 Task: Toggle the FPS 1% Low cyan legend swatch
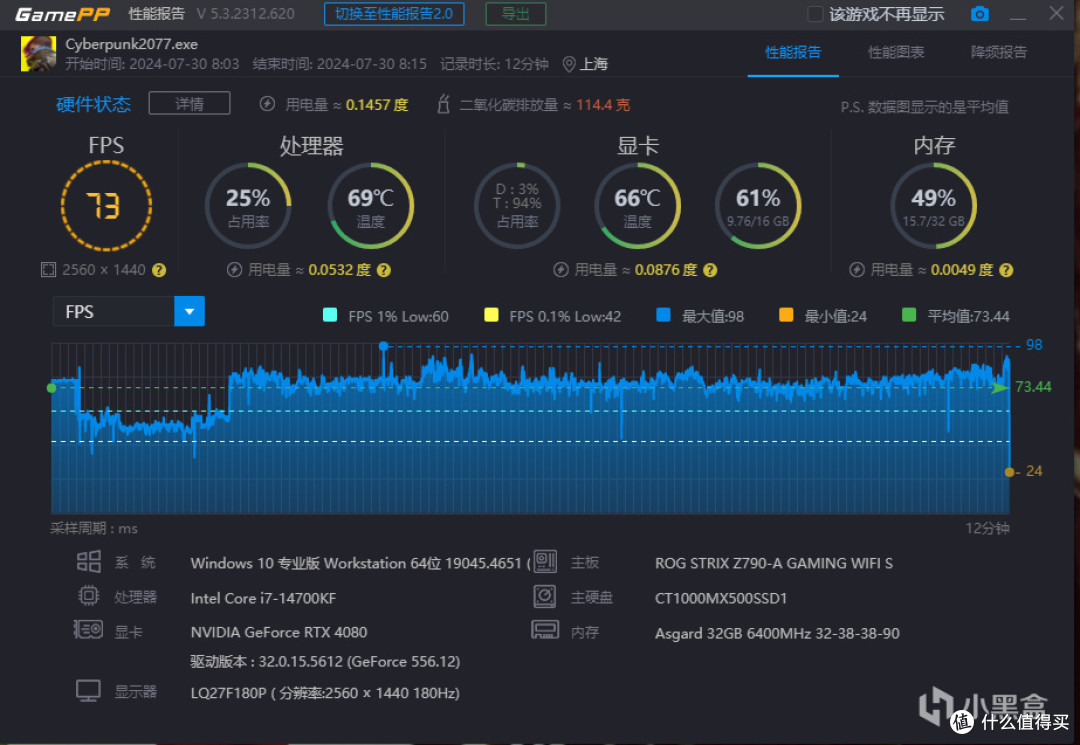(x=330, y=315)
